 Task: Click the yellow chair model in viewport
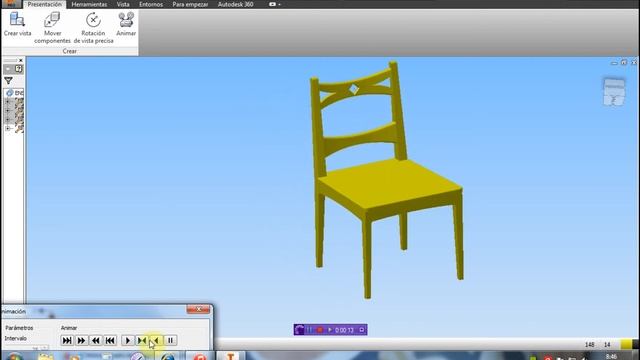(387, 180)
